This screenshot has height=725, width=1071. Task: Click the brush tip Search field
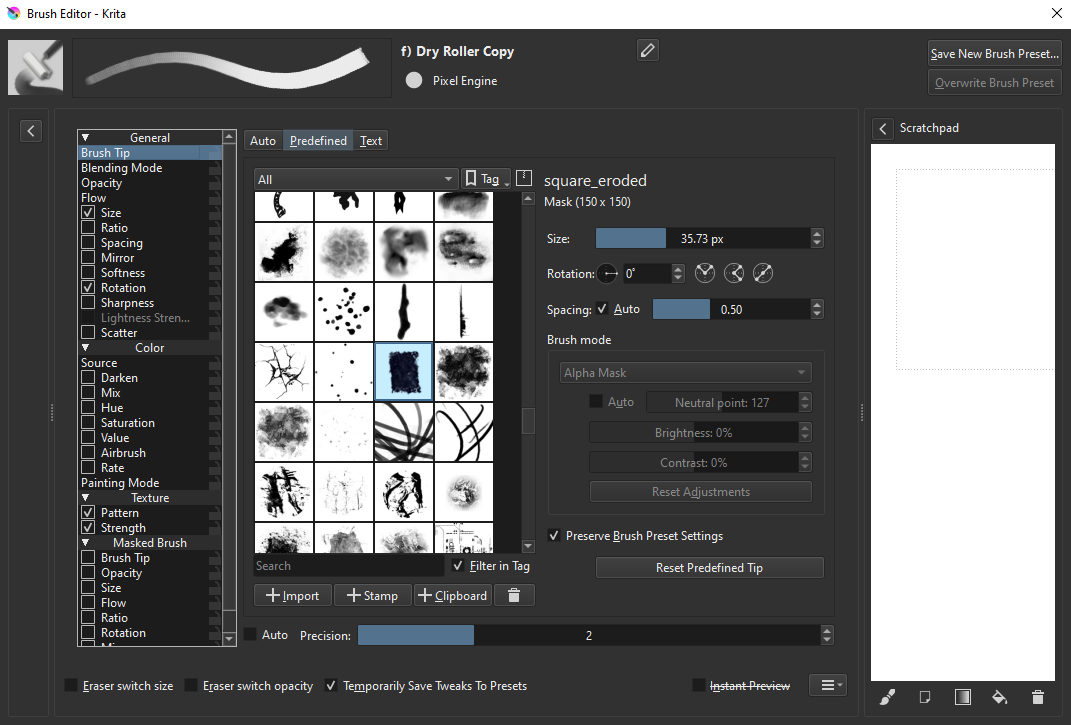pyautogui.click(x=347, y=566)
